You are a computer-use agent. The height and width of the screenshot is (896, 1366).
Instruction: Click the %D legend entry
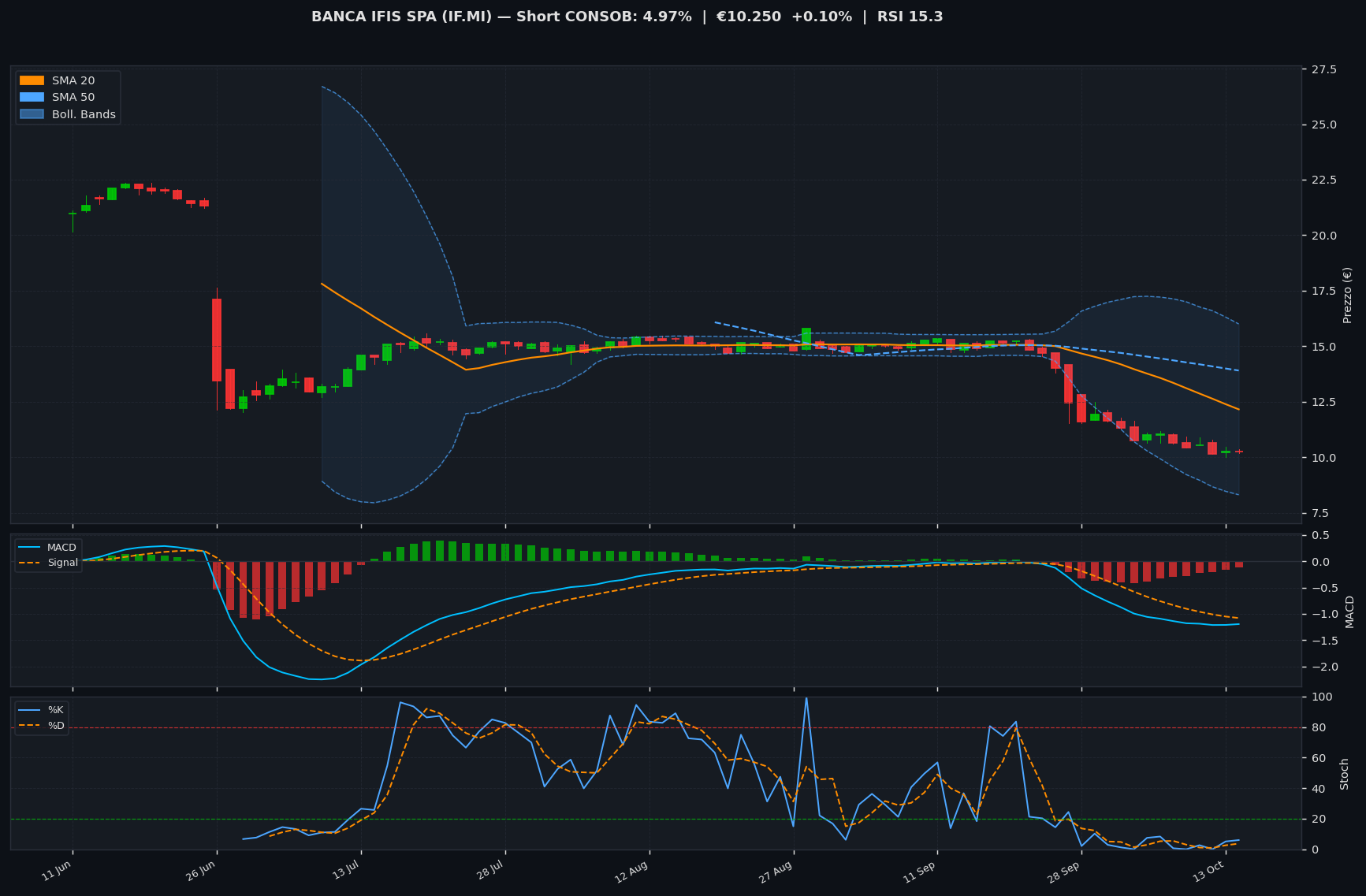(x=41, y=725)
